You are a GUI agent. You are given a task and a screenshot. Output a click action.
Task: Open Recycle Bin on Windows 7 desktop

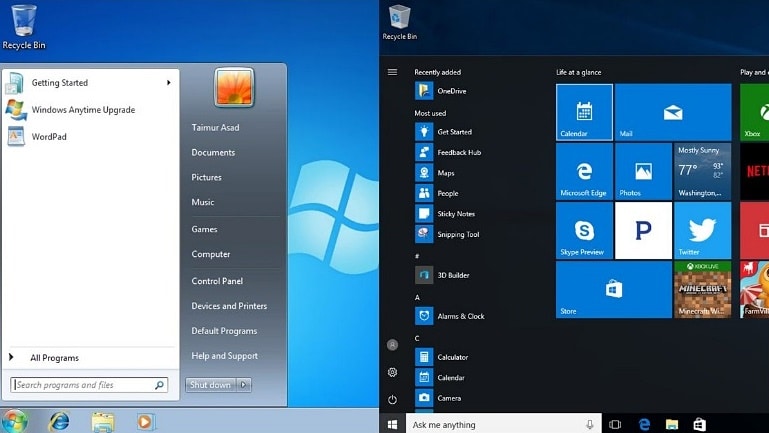pos(24,27)
